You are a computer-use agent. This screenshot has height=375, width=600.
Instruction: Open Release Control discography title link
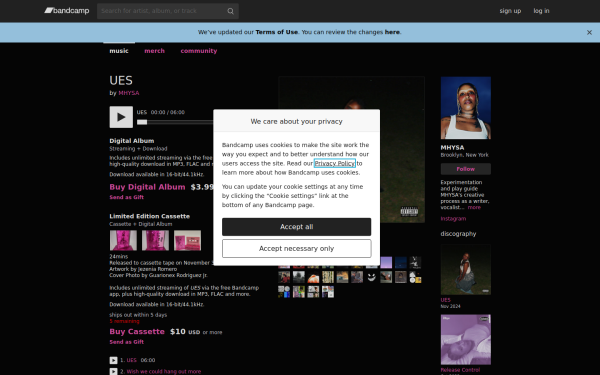point(460,370)
